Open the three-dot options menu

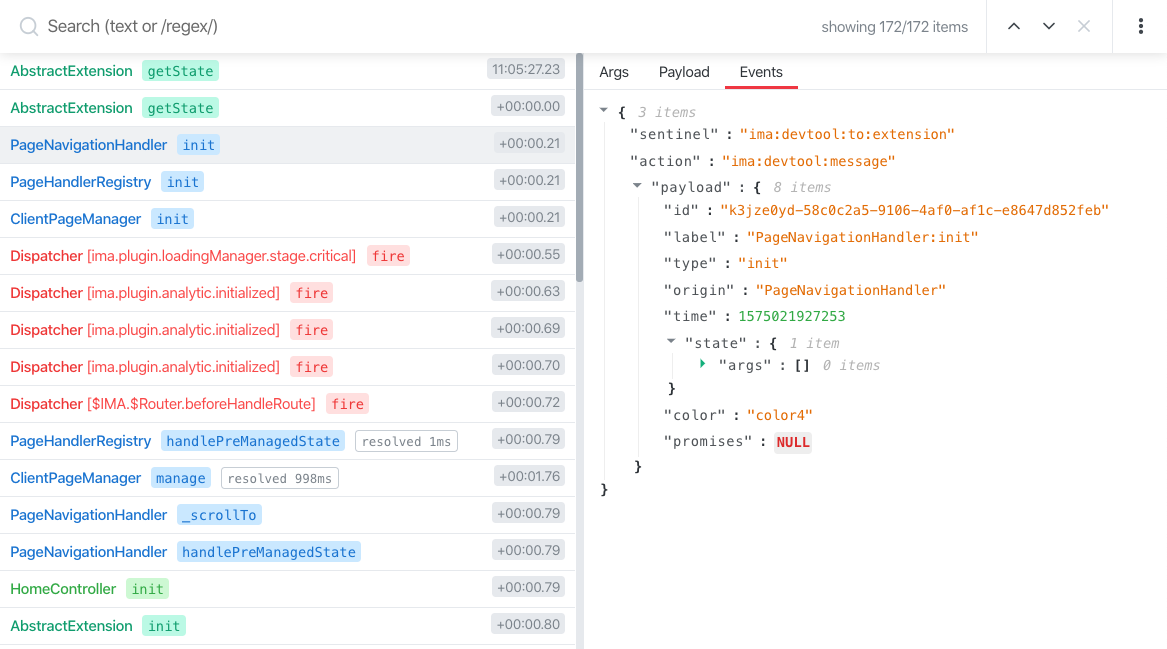pyautogui.click(x=1140, y=27)
